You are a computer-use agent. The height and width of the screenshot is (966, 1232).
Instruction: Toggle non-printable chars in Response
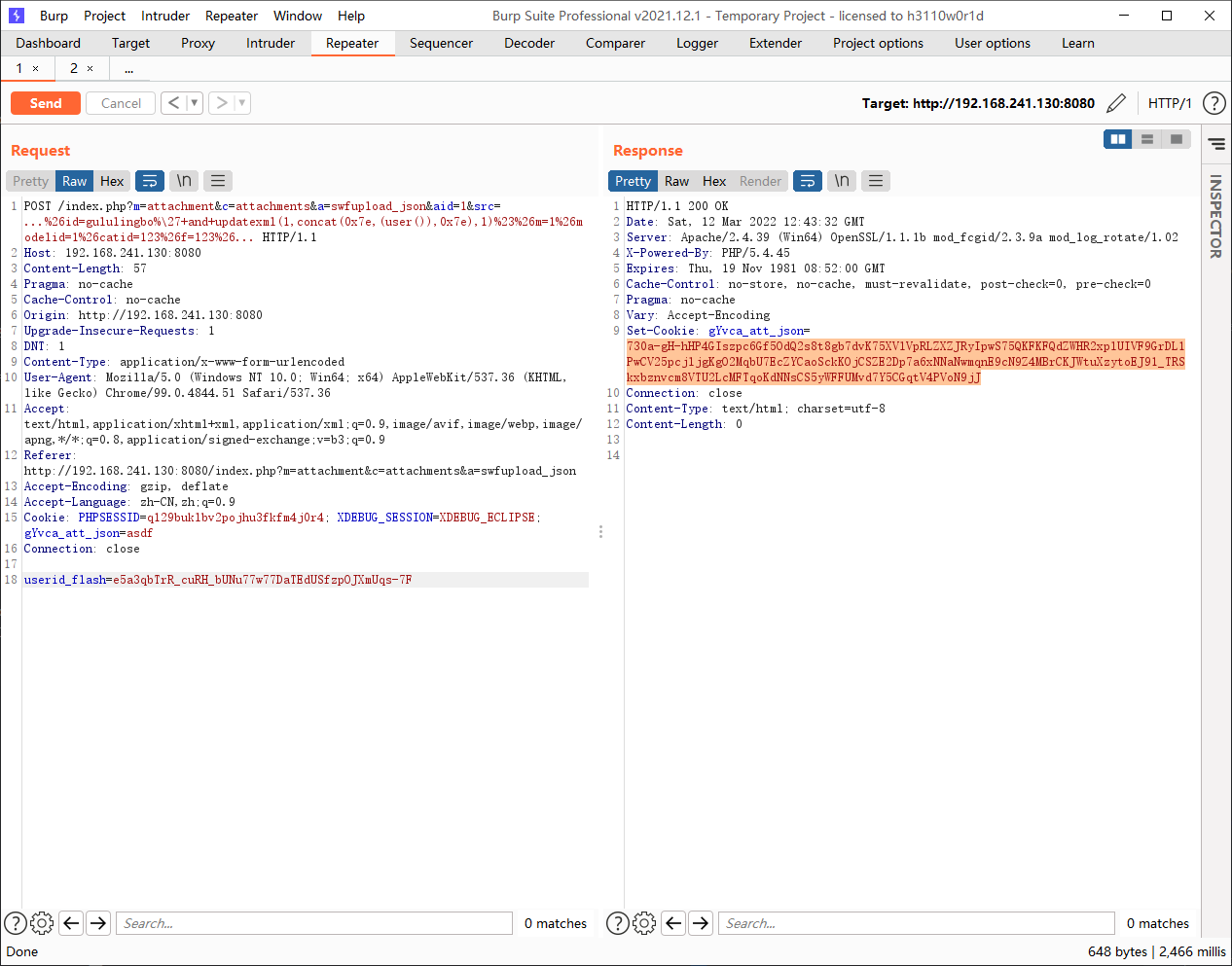pos(842,181)
